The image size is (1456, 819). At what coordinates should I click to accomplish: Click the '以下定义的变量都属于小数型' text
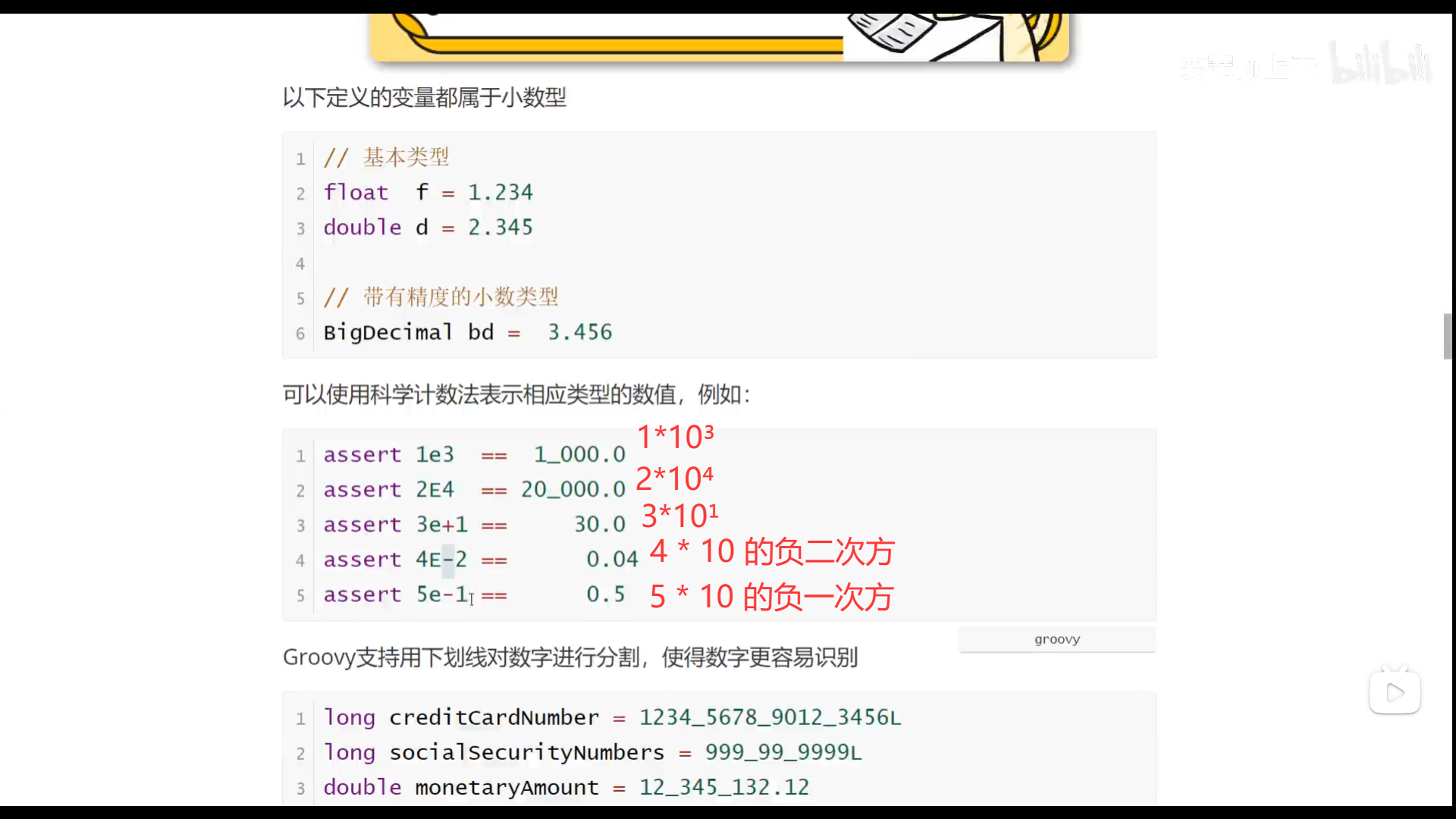424,98
